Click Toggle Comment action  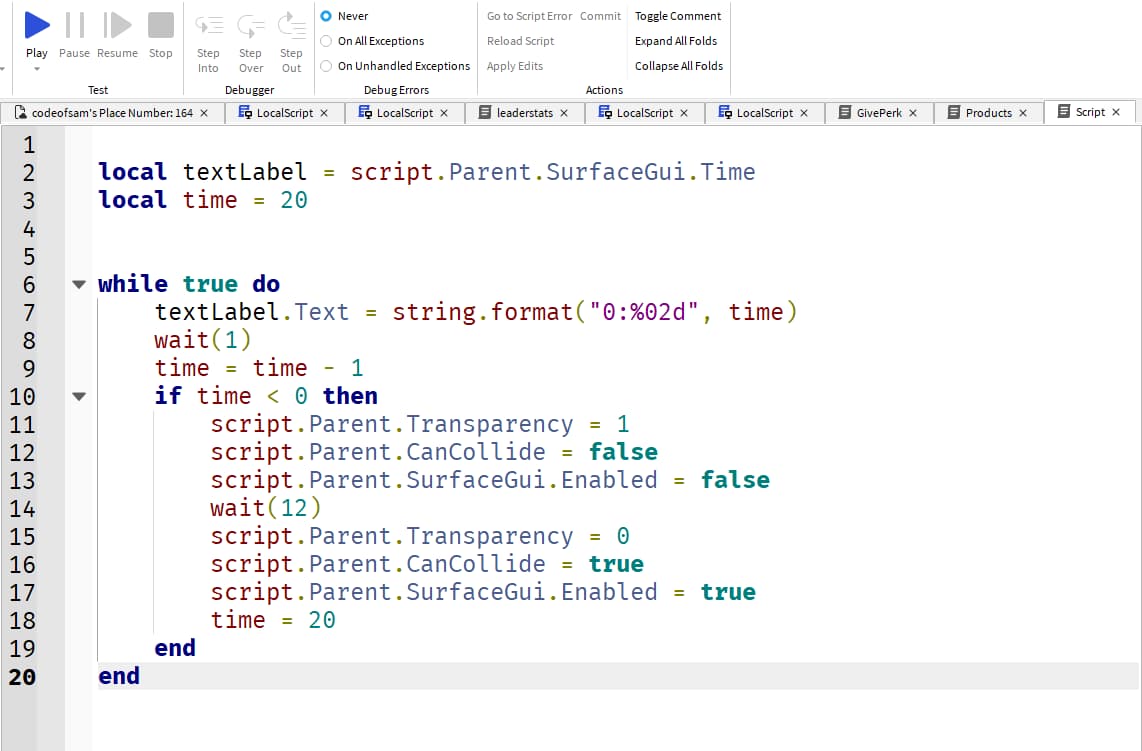pyautogui.click(x=678, y=16)
